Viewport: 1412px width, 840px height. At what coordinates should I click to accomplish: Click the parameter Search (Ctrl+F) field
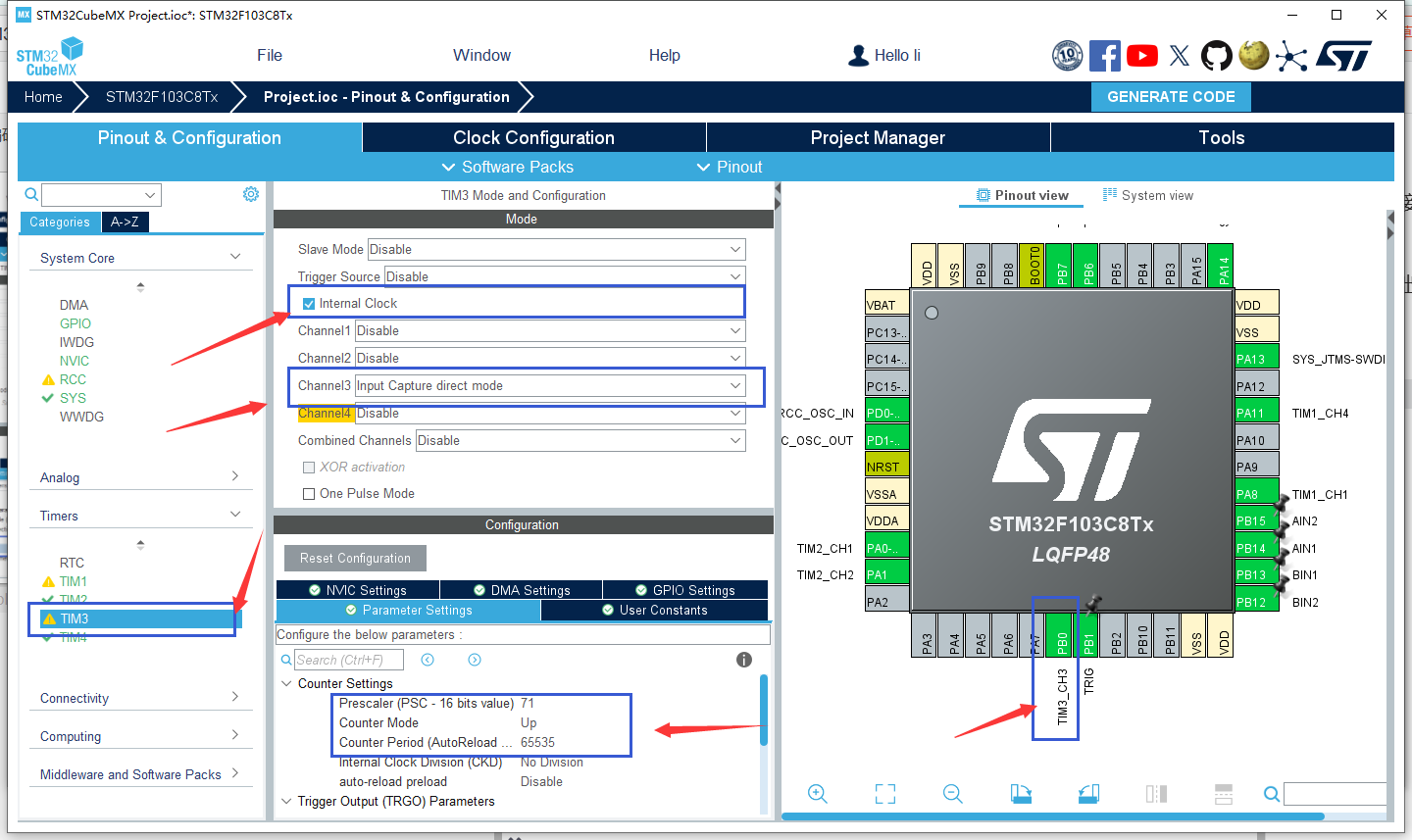[351, 660]
